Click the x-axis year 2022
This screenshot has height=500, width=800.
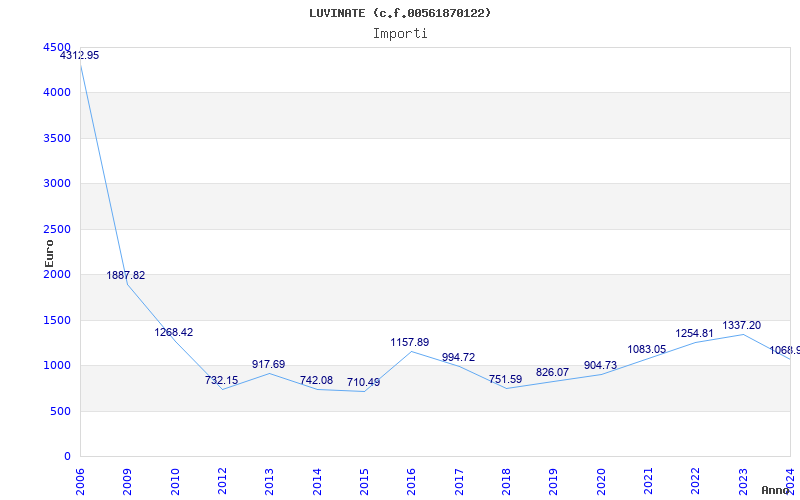point(696,482)
